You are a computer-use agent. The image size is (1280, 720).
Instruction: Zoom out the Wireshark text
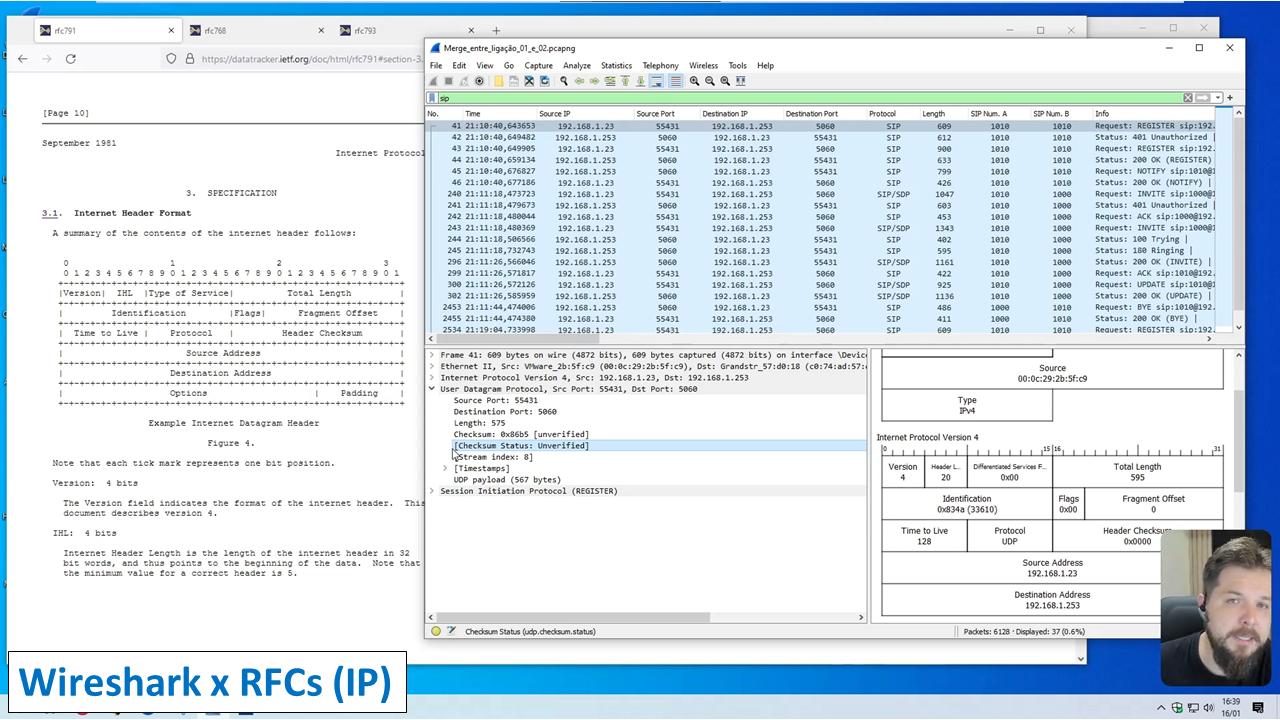[x=710, y=81]
